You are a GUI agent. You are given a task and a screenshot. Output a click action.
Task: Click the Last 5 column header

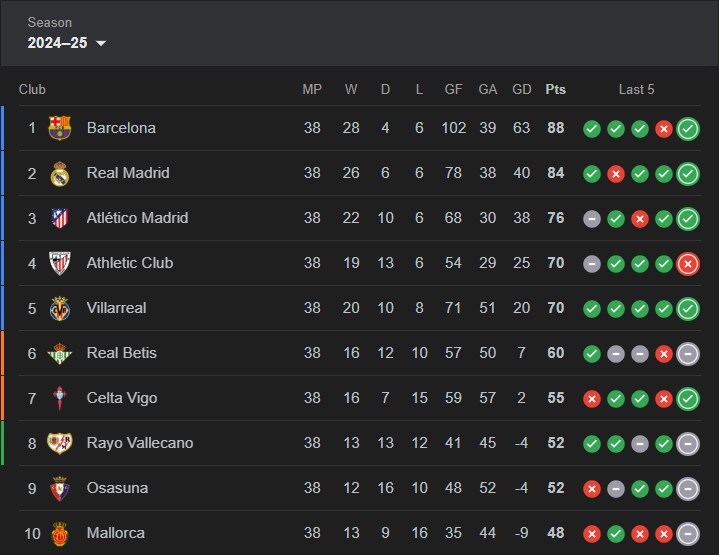636,89
